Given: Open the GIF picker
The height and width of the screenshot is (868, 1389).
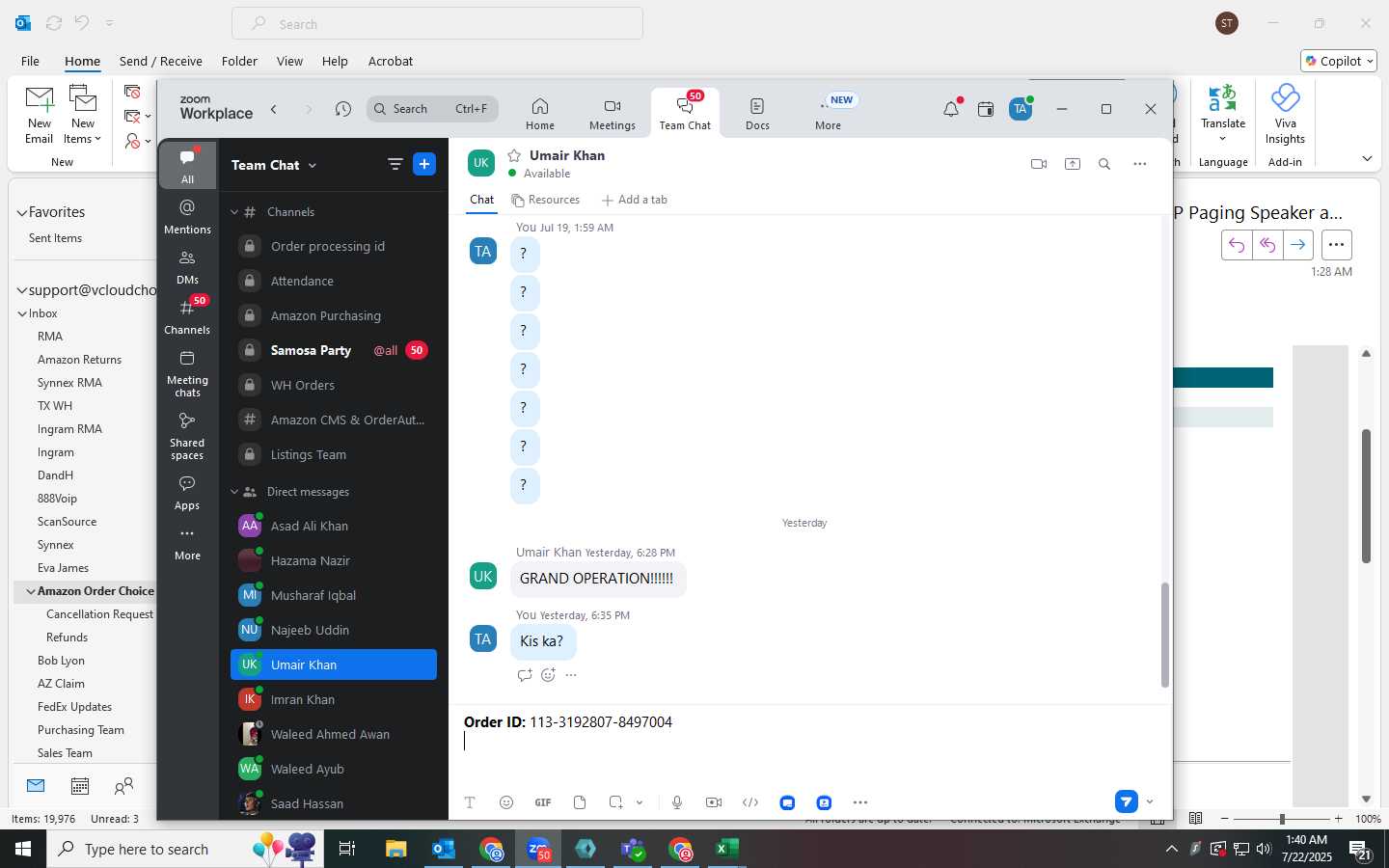Looking at the screenshot, I should pyautogui.click(x=543, y=802).
